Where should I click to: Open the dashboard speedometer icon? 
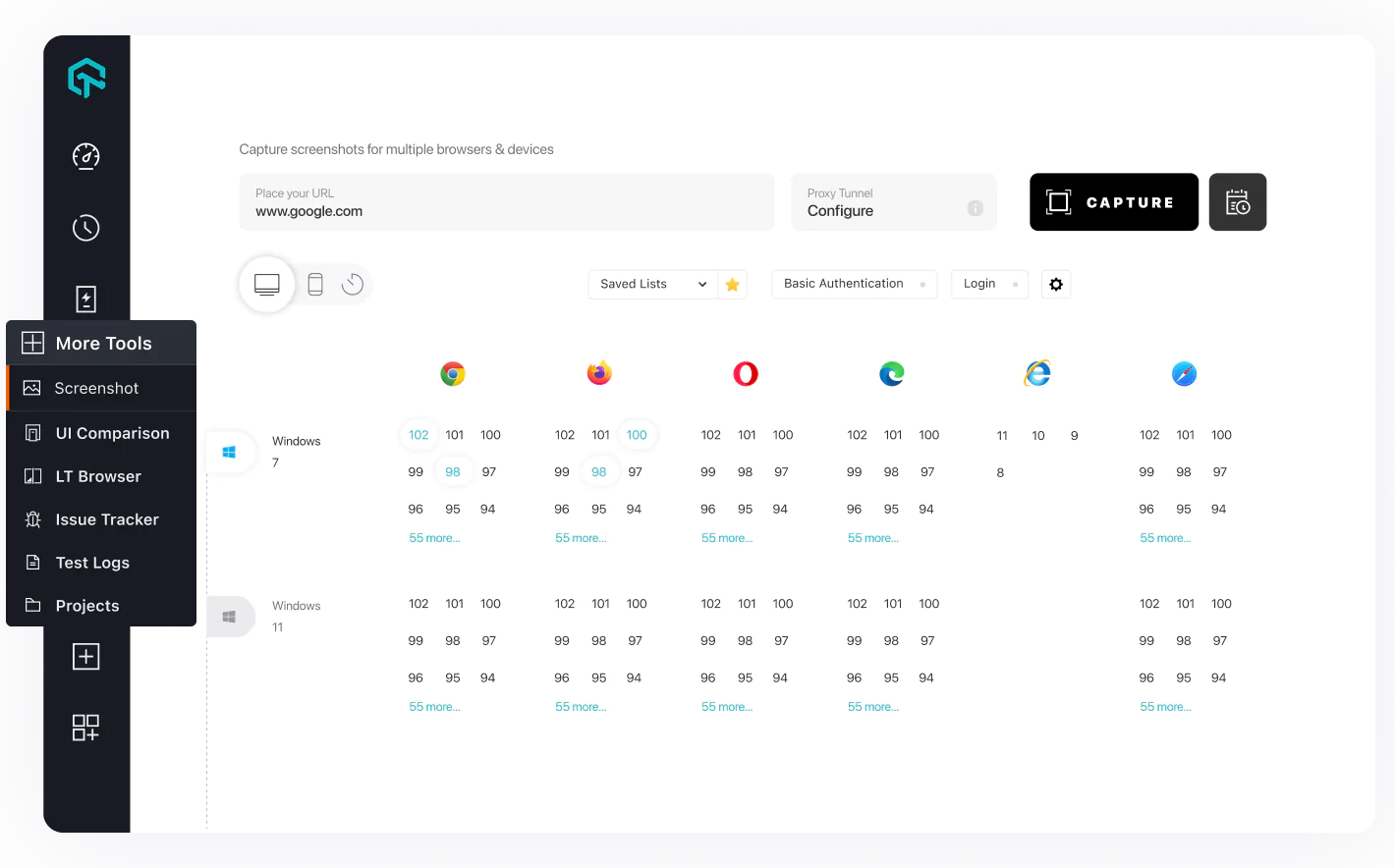point(86,156)
